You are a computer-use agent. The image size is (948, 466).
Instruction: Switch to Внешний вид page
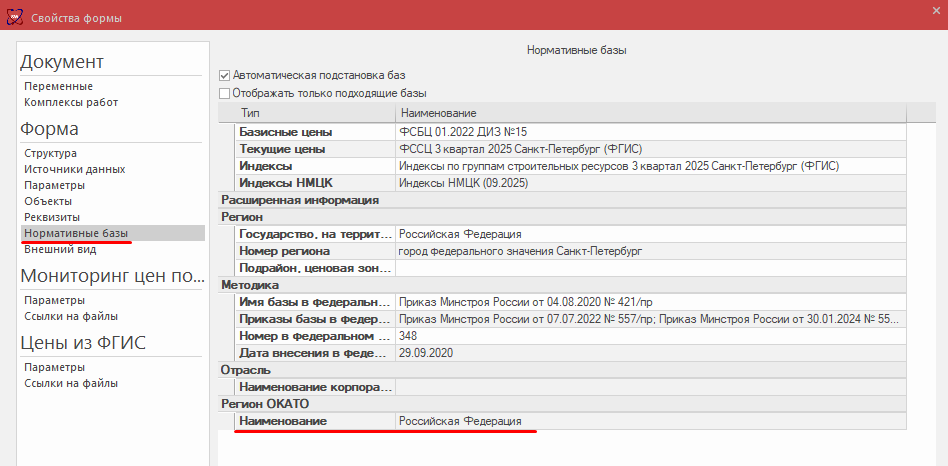[x=60, y=249]
